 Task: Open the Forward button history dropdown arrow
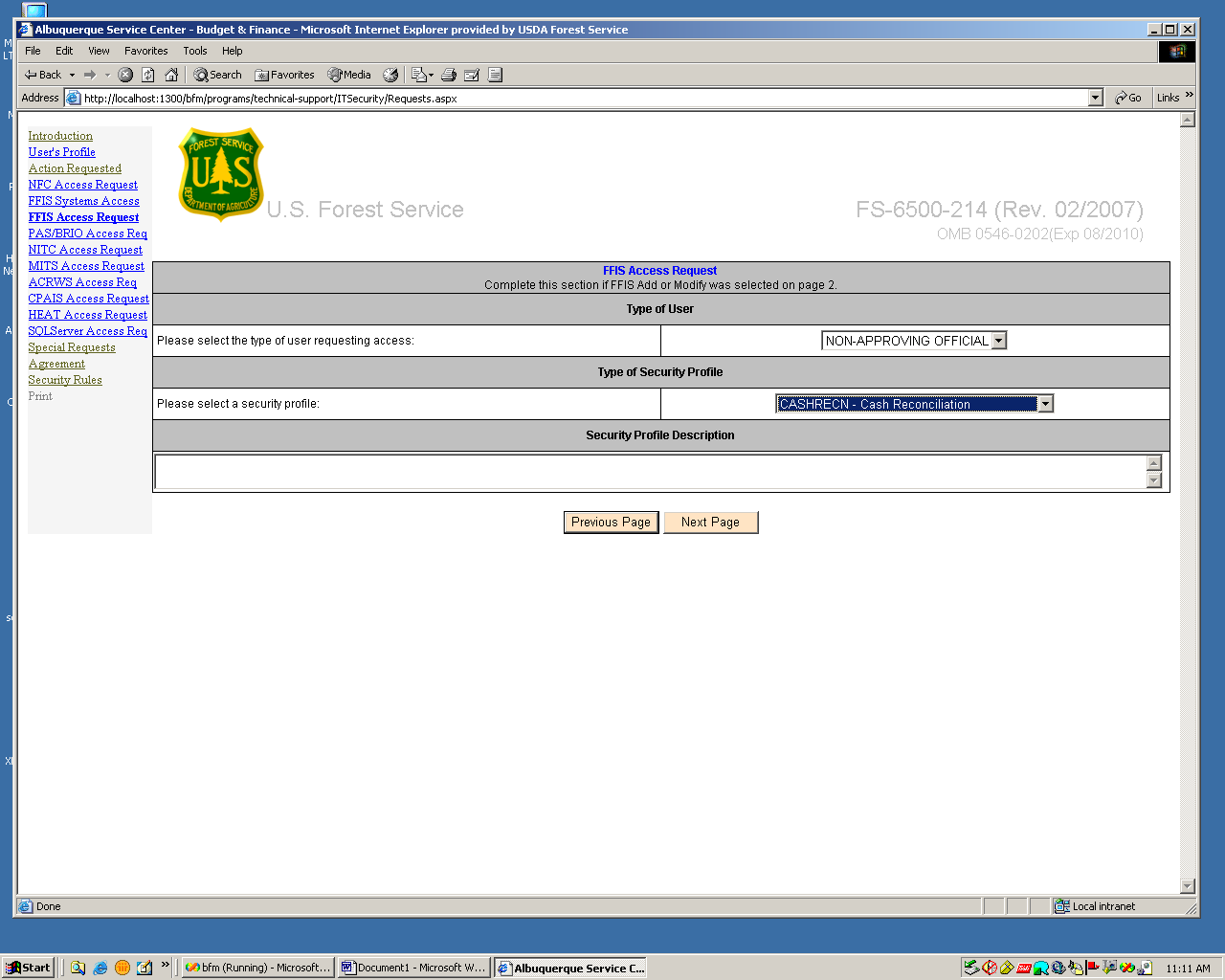point(107,75)
